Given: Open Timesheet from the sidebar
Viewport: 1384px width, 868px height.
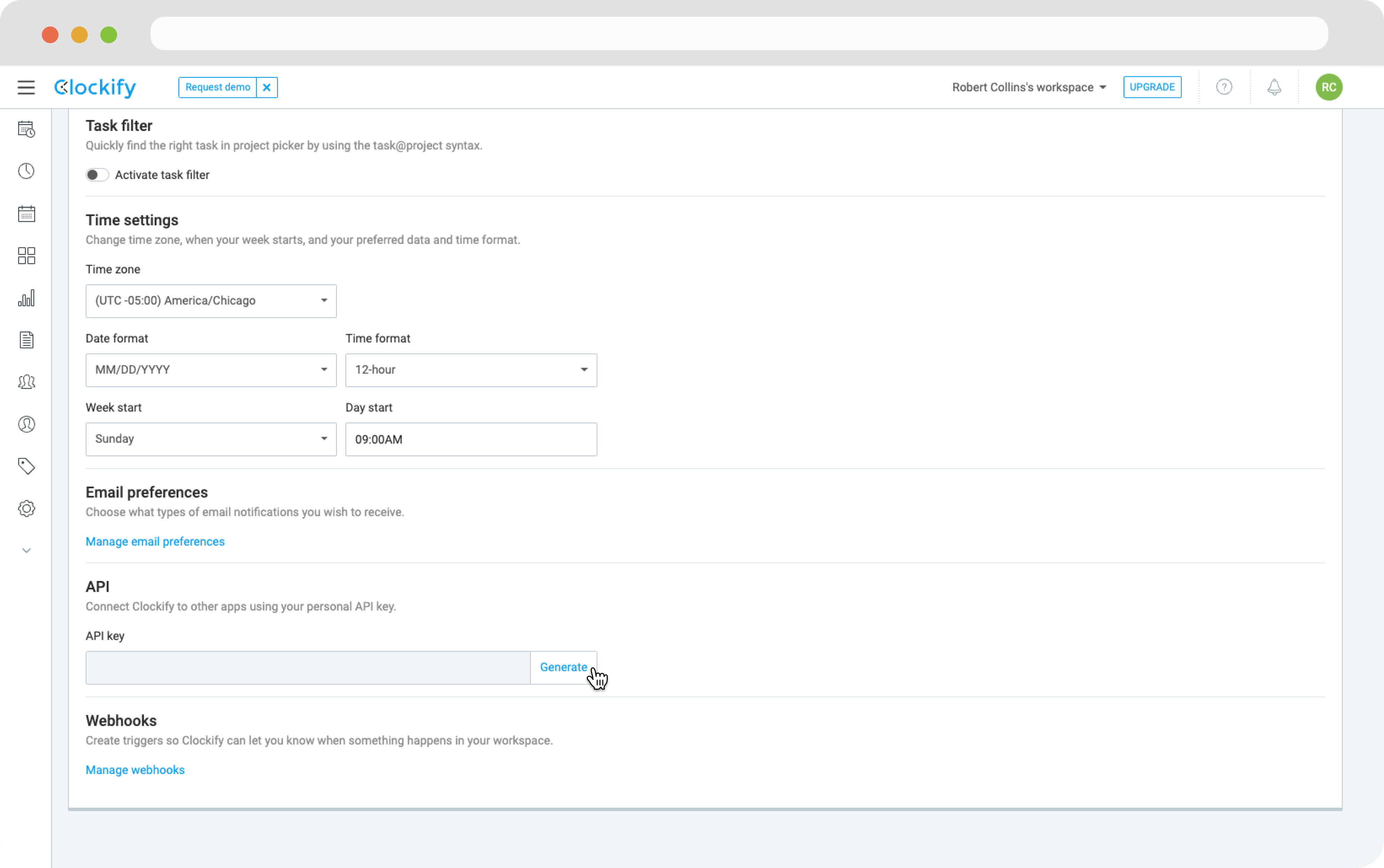Looking at the screenshot, I should 26,129.
